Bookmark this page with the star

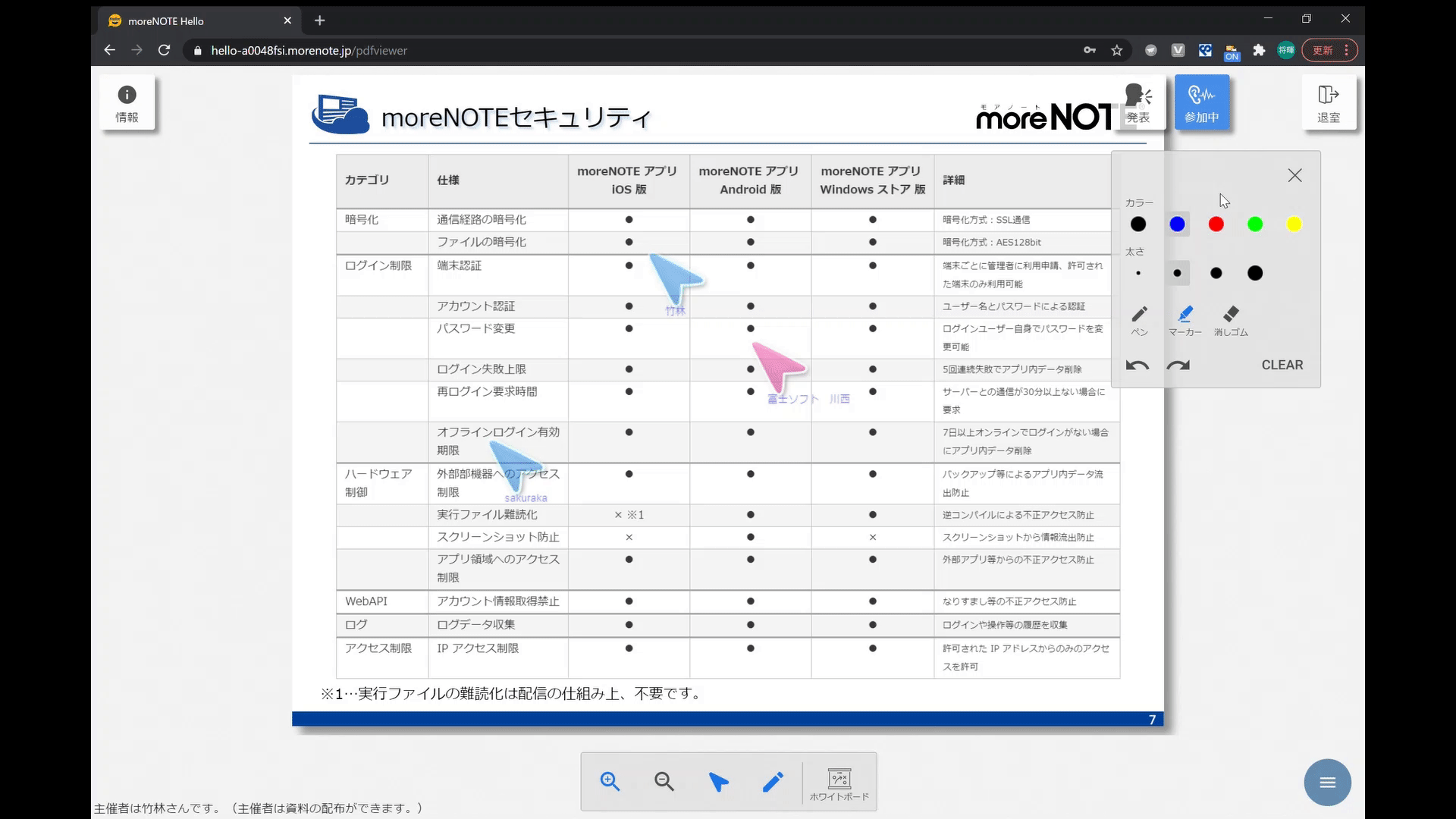(1116, 51)
